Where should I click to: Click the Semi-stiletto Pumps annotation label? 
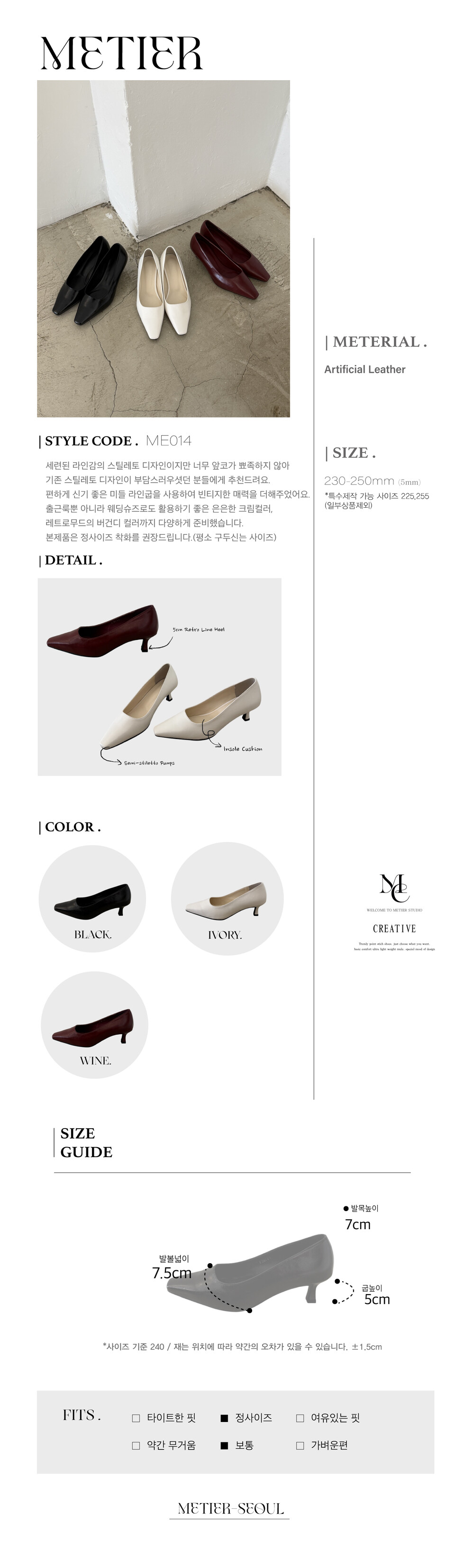[149, 763]
